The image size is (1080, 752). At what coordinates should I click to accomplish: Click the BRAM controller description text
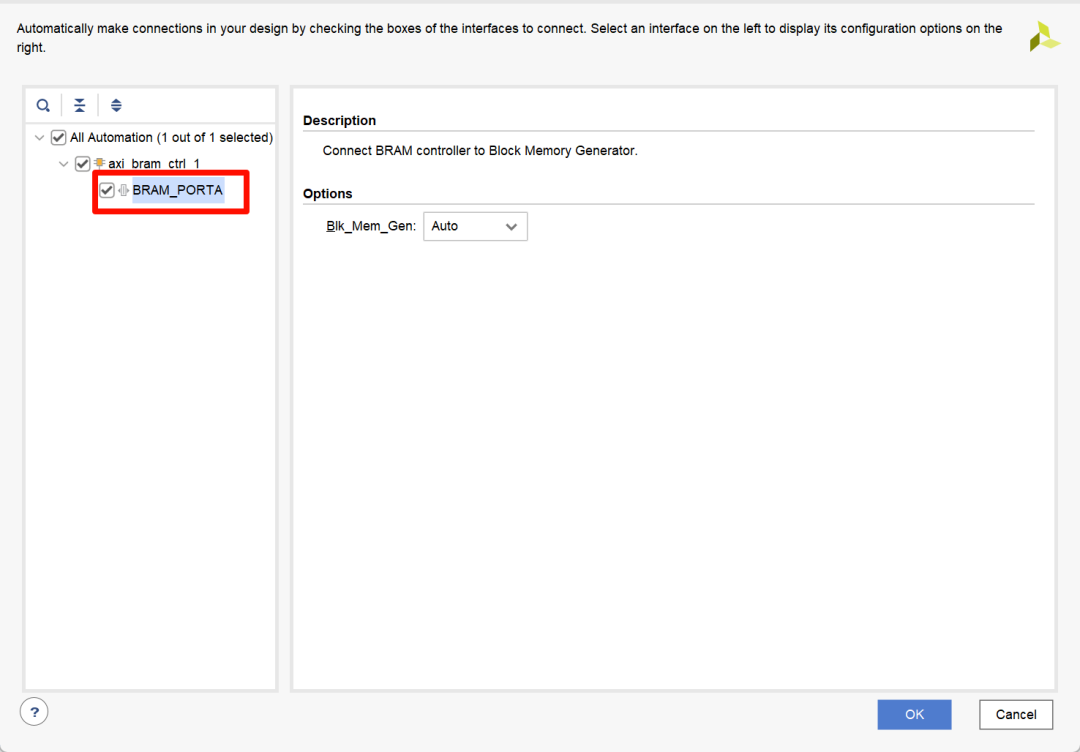click(x=479, y=151)
